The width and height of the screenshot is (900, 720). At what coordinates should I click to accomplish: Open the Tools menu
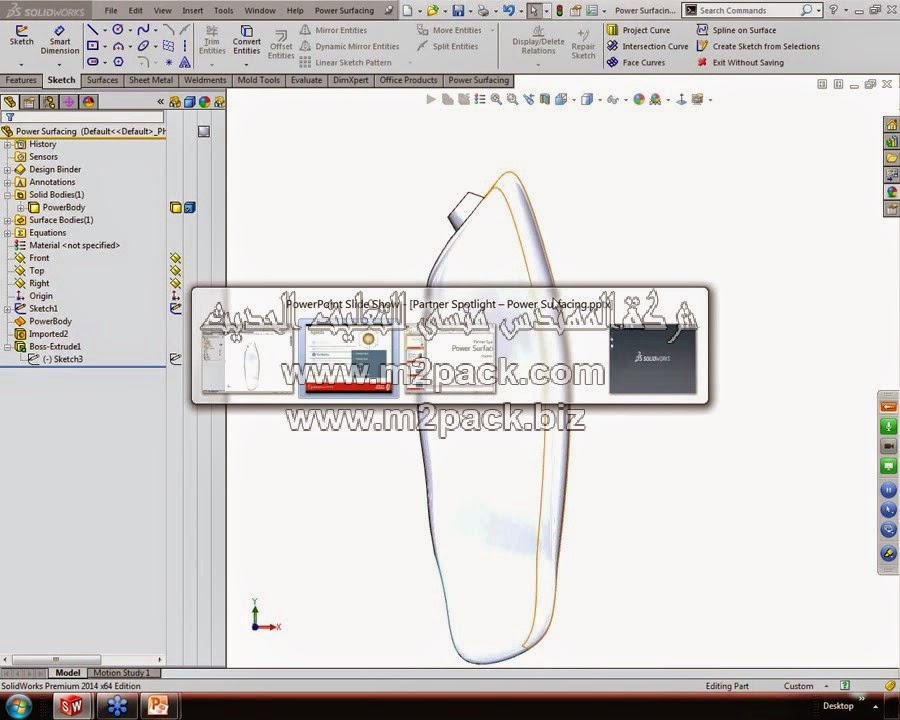(x=223, y=10)
